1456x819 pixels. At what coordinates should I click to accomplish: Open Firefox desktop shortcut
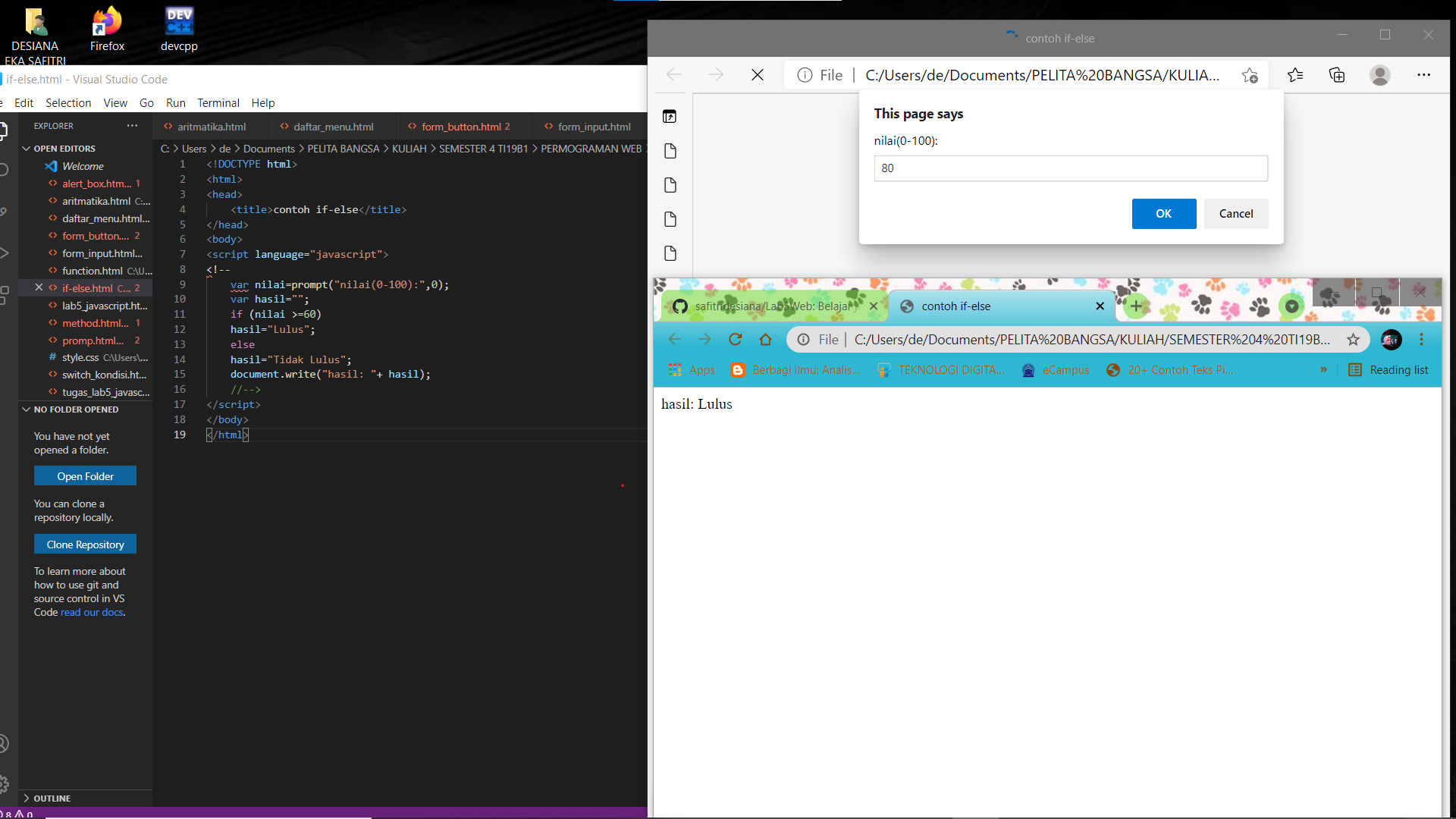[107, 29]
